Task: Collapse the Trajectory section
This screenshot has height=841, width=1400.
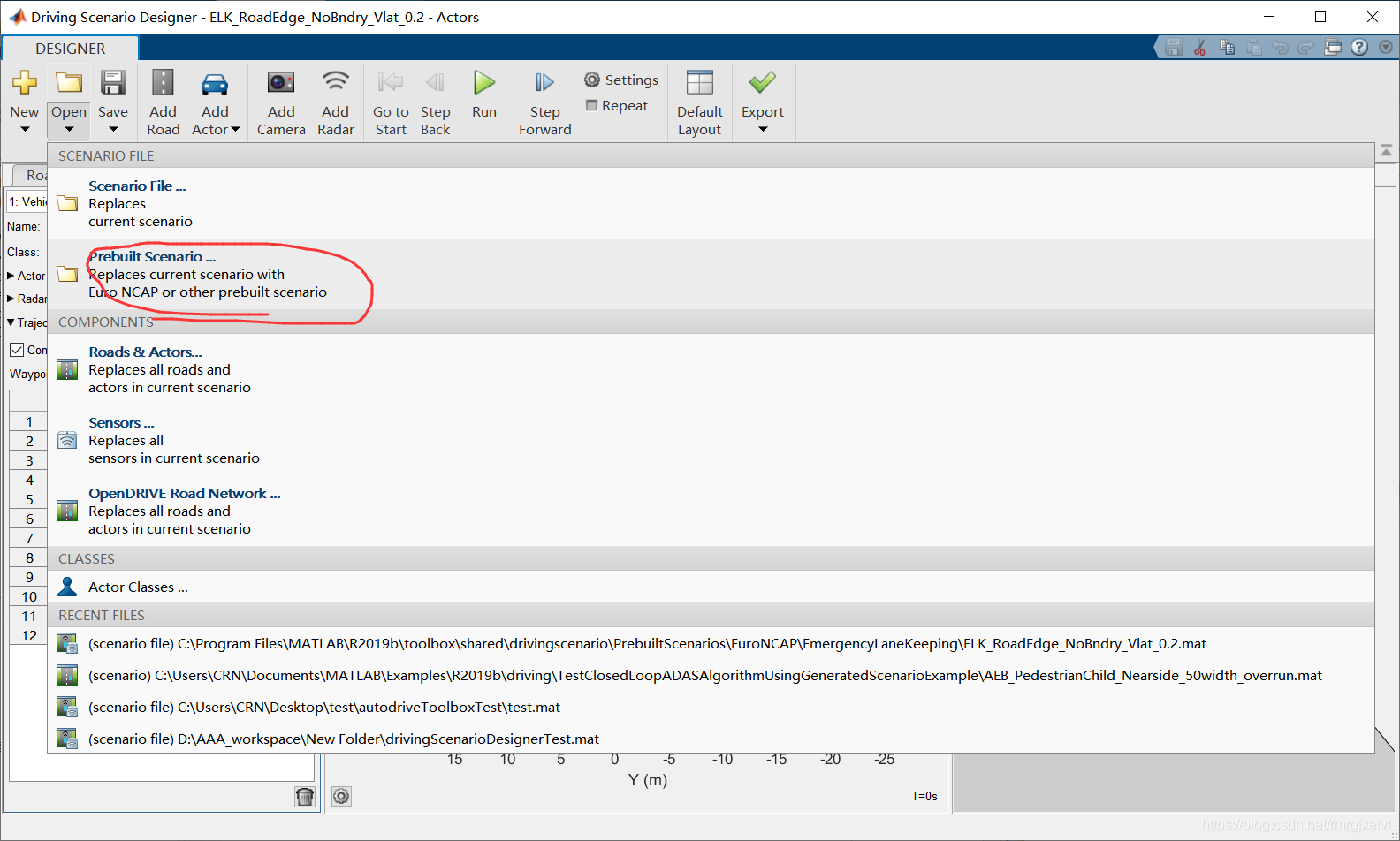Action: [x=11, y=322]
